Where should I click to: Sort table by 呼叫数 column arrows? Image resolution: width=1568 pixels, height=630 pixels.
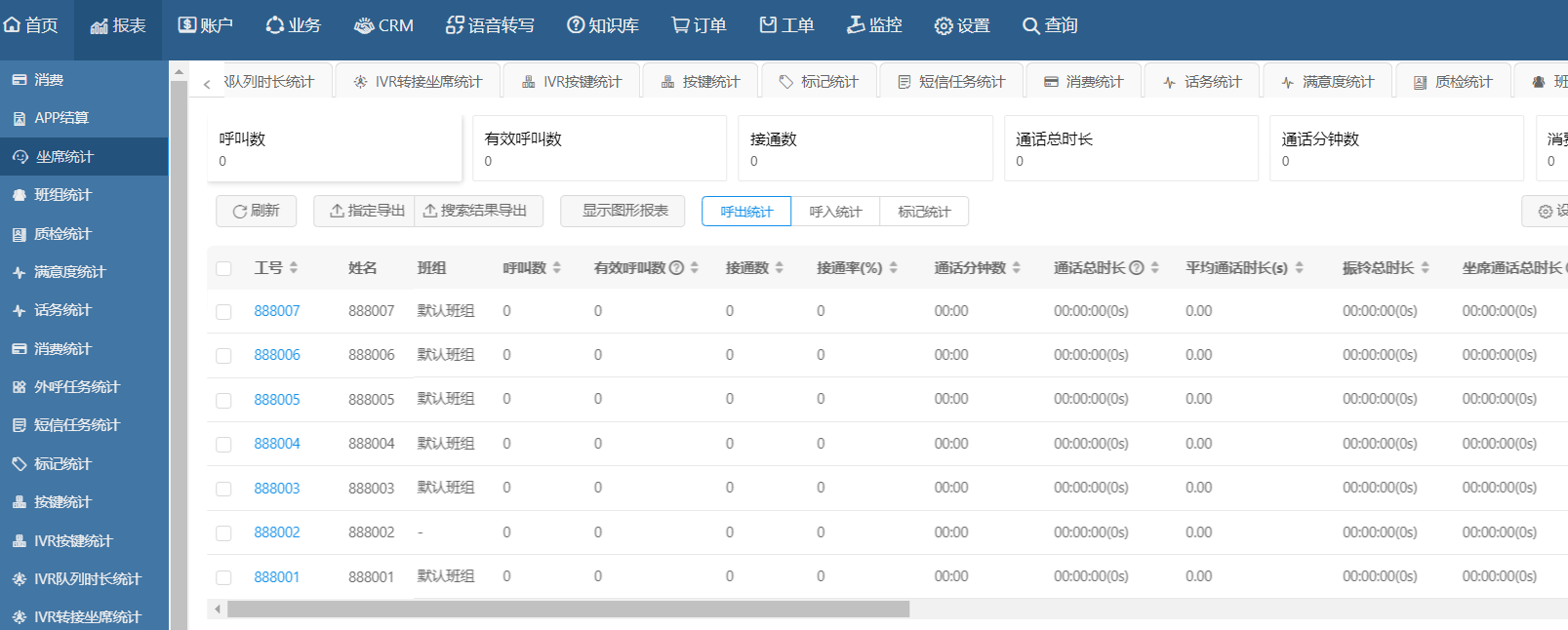point(557,268)
